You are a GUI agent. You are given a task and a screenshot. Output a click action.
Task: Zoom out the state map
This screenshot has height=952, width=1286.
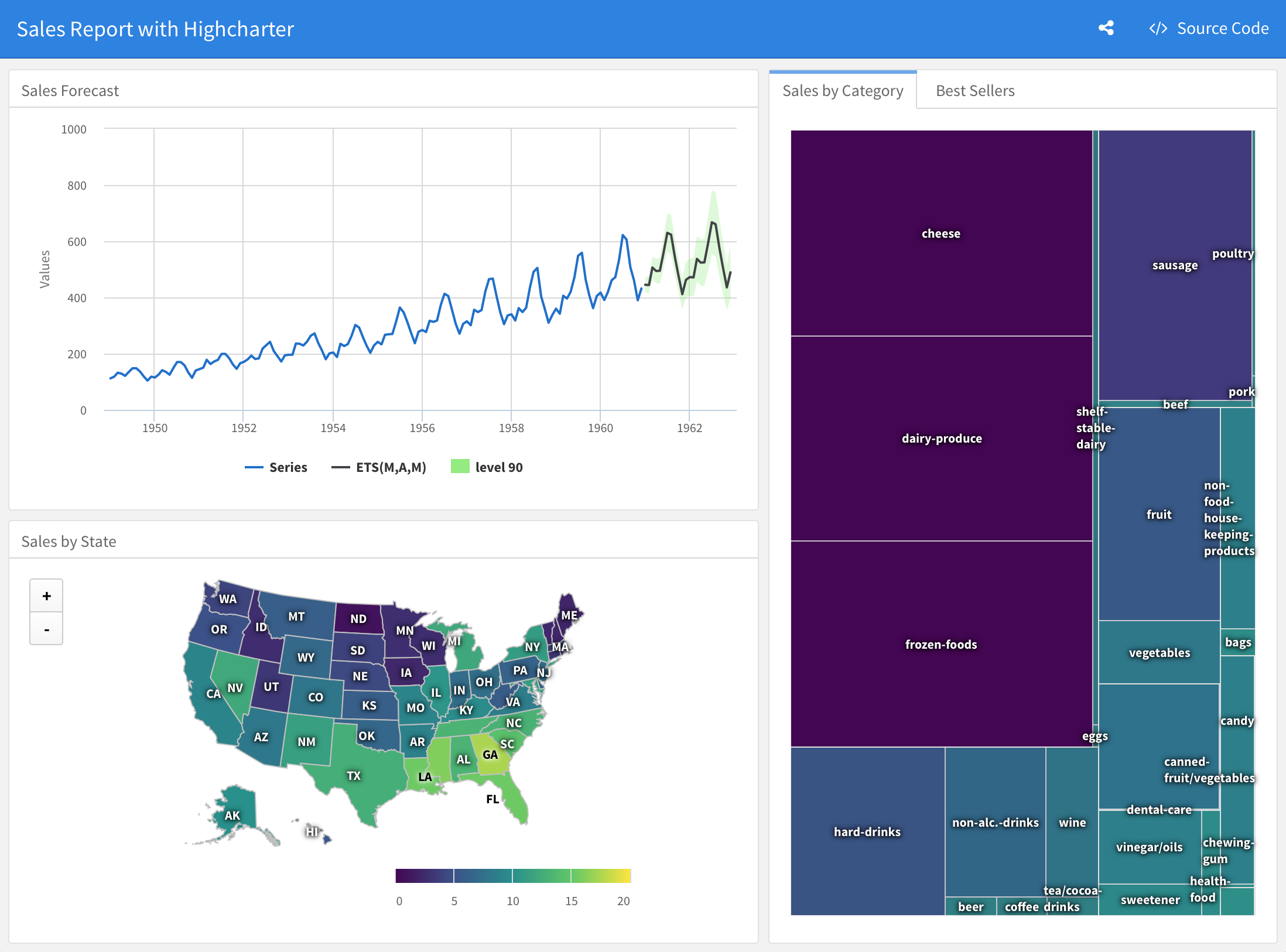coord(46,629)
